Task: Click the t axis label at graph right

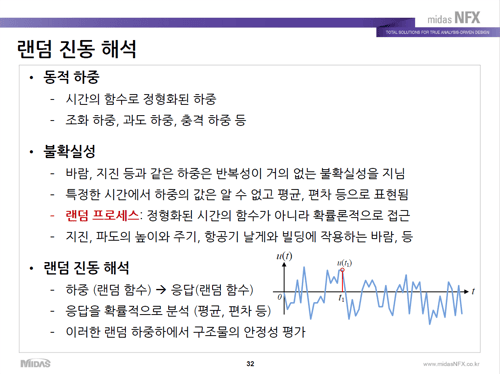Action: pyautogui.click(x=473, y=291)
